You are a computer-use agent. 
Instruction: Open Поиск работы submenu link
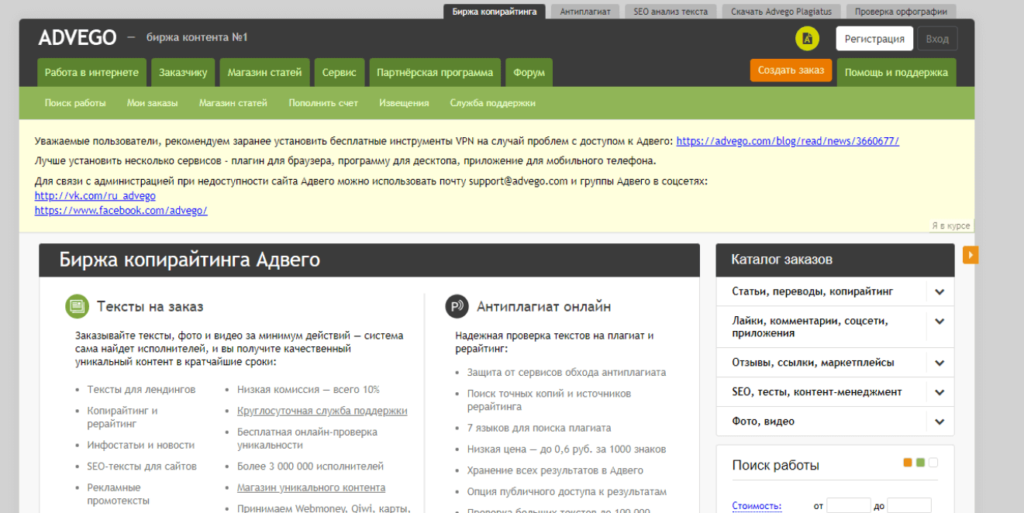tap(75, 103)
